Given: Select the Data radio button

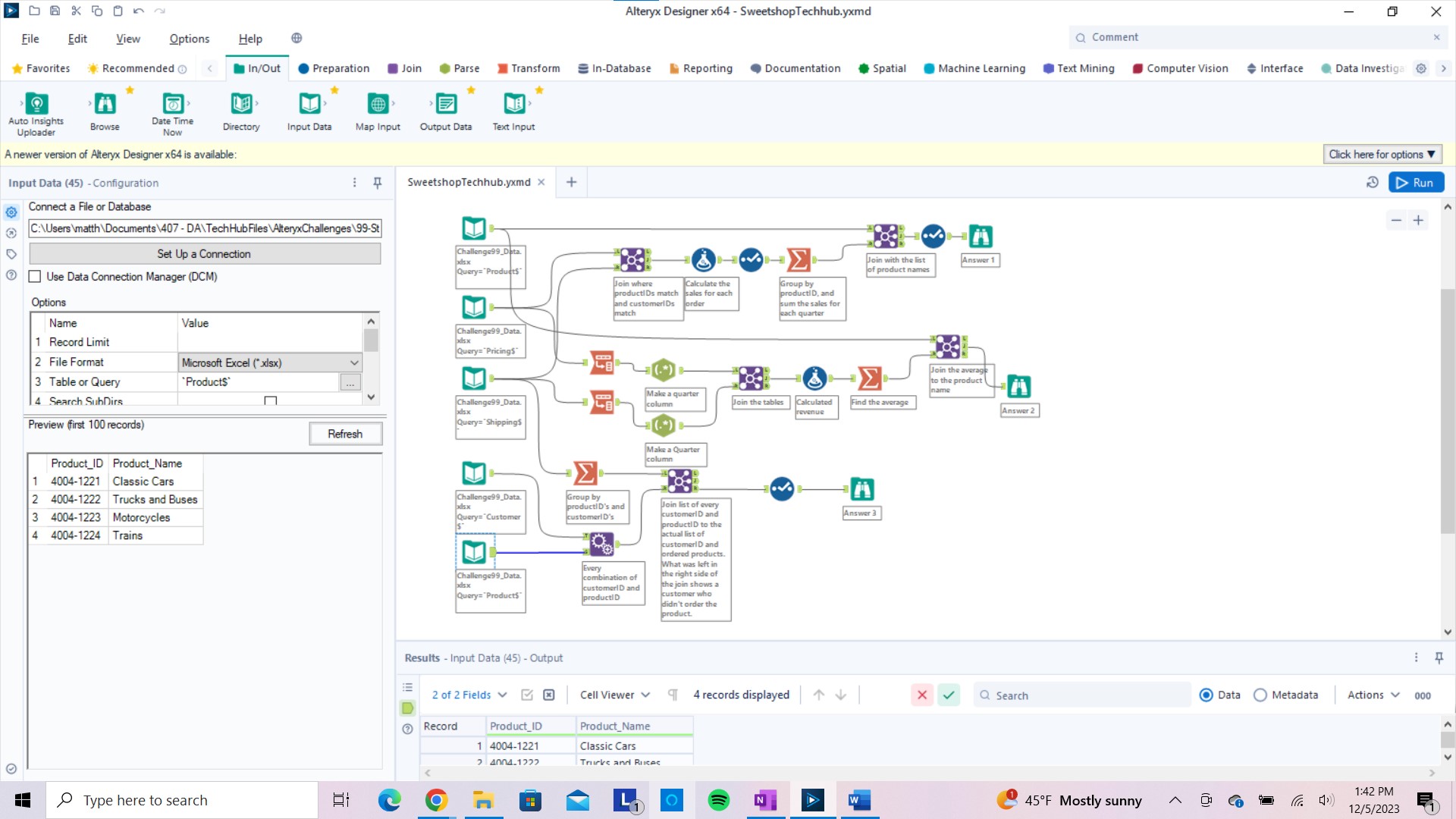Looking at the screenshot, I should click(1206, 695).
